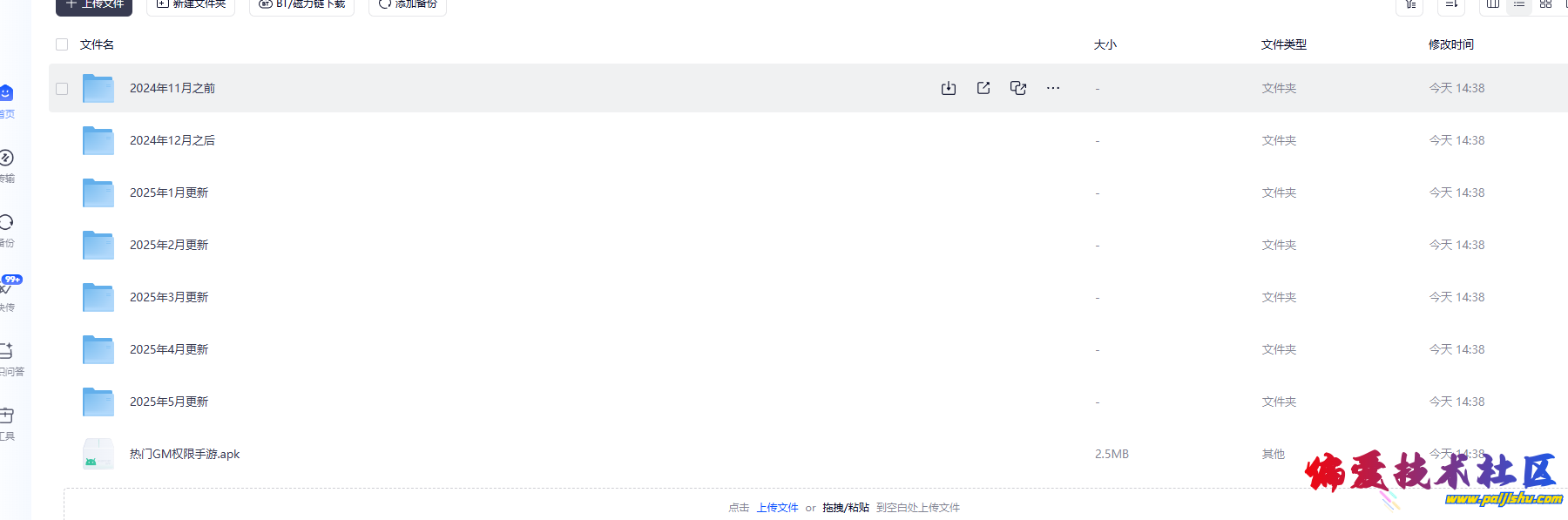Open folder name 2025年3月更新

point(169,297)
